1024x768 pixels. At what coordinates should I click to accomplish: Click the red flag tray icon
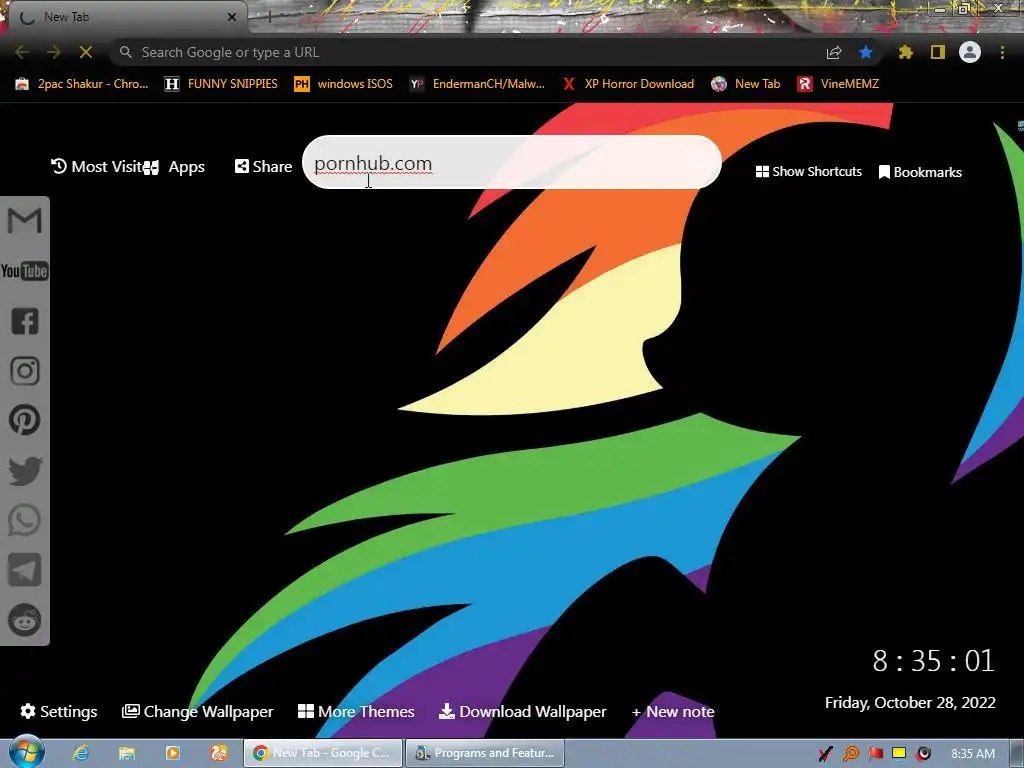click(x=875, y=753)
